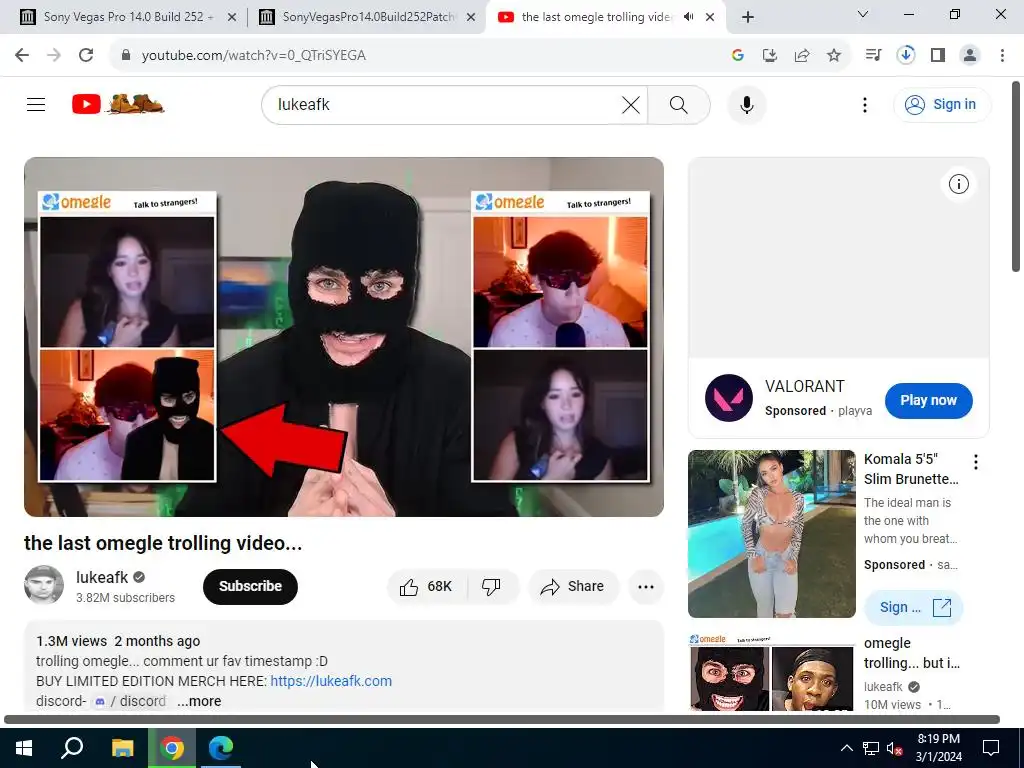
Task: Open tab search dropdown chevron
Action: (863, 14)
